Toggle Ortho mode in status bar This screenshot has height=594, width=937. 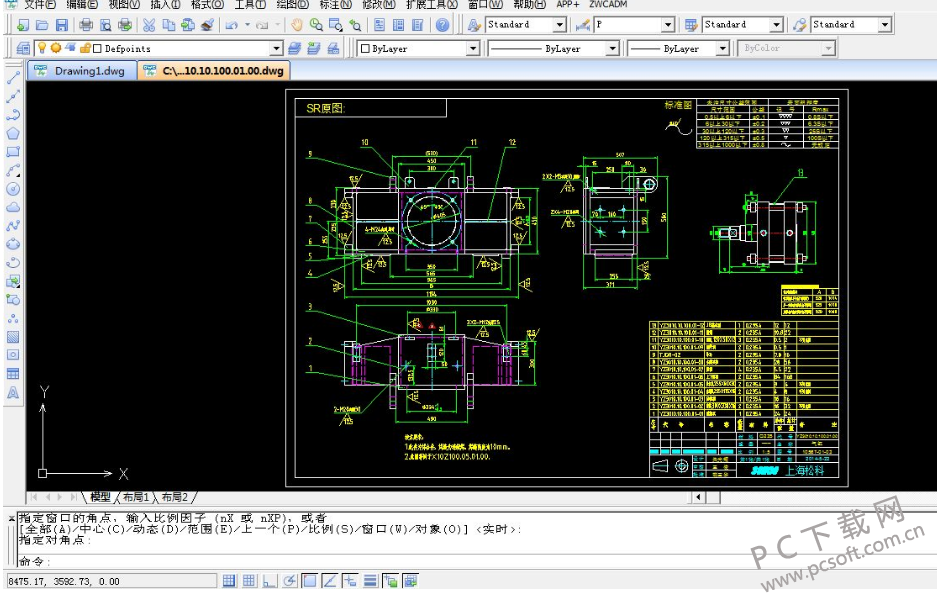pos(270,580)
